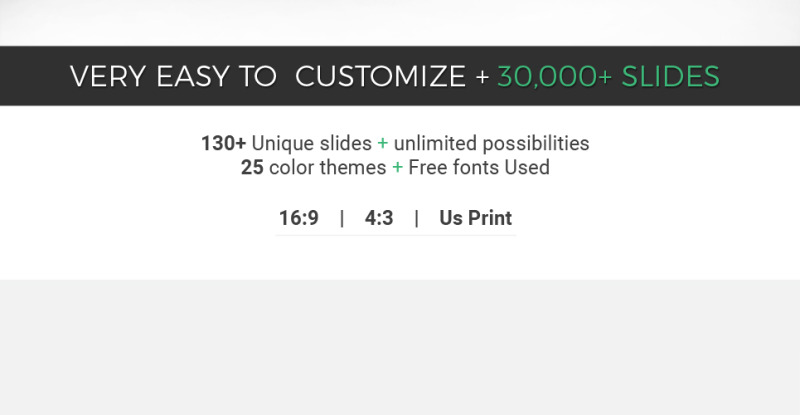Viewport: 800px width, 415px height.
Task: Select the 16:9 aspect ratio option
Action: 298,218
